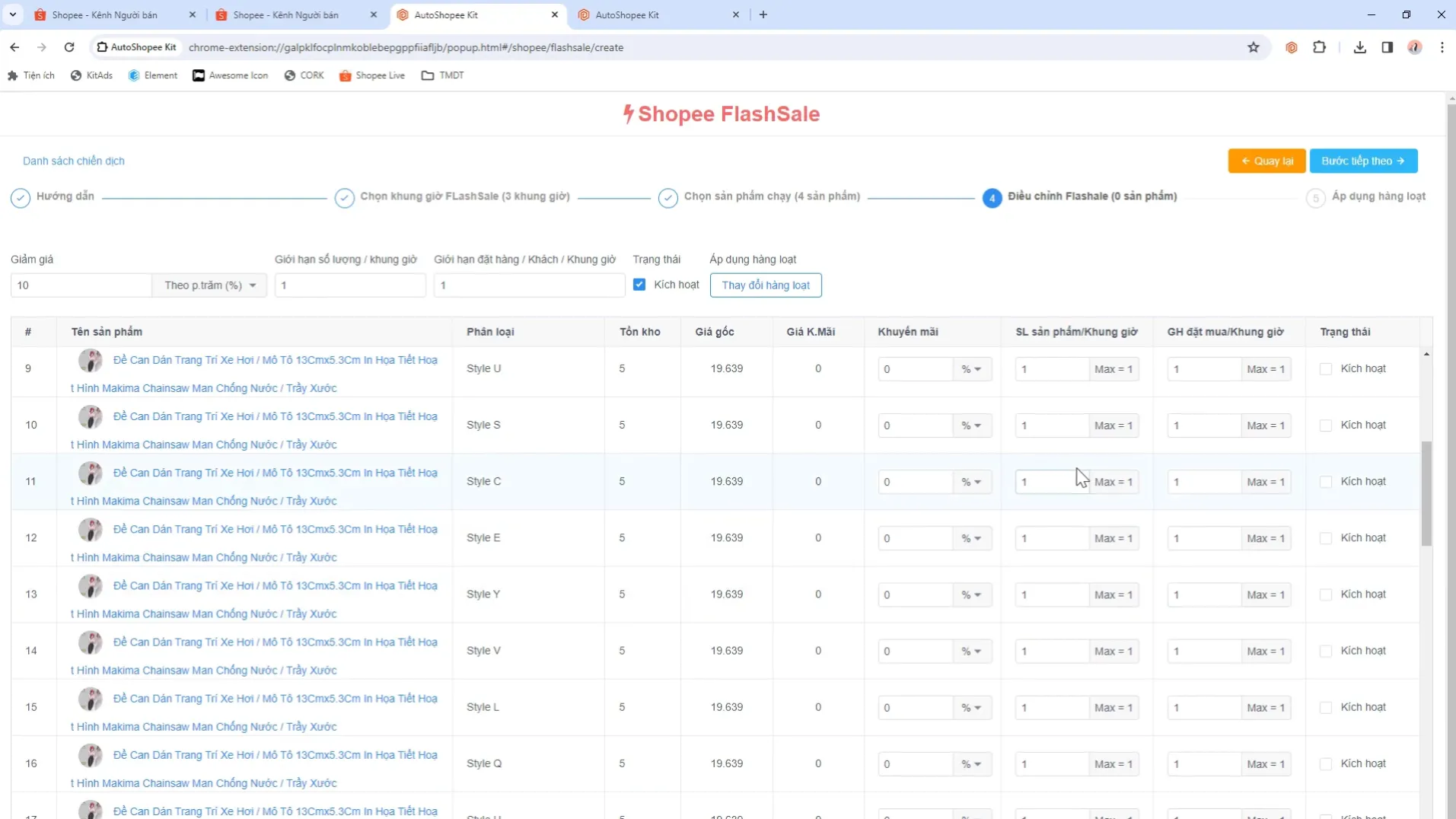Open the % dropdown in row 9
The width and height of the screenshot is (1456, 819).
pyautogui.click(x=972, y=369)
